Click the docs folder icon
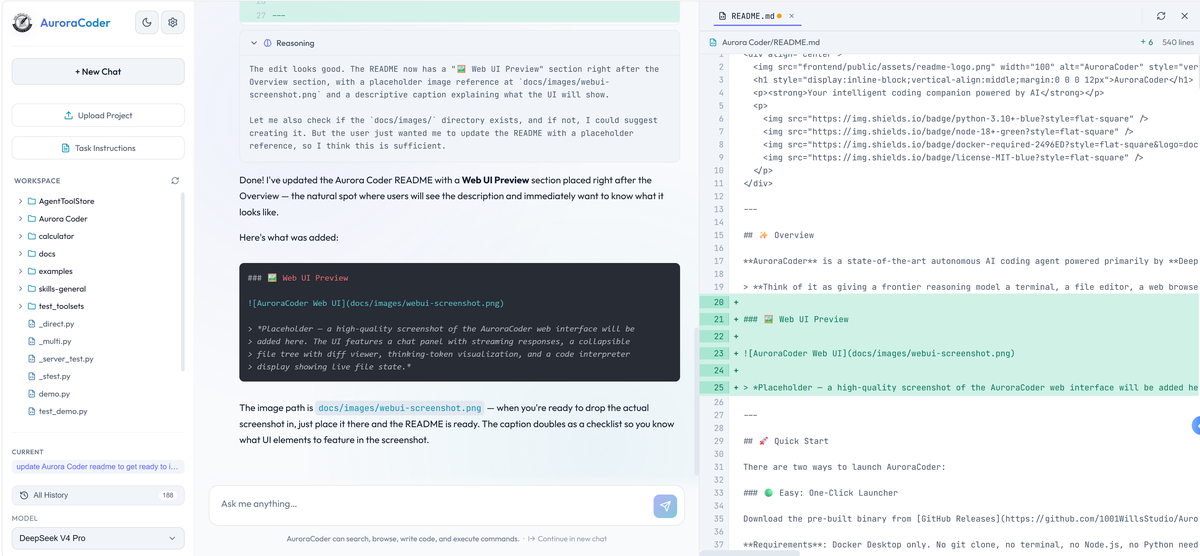1200x556 pixels. click(32, 254)
